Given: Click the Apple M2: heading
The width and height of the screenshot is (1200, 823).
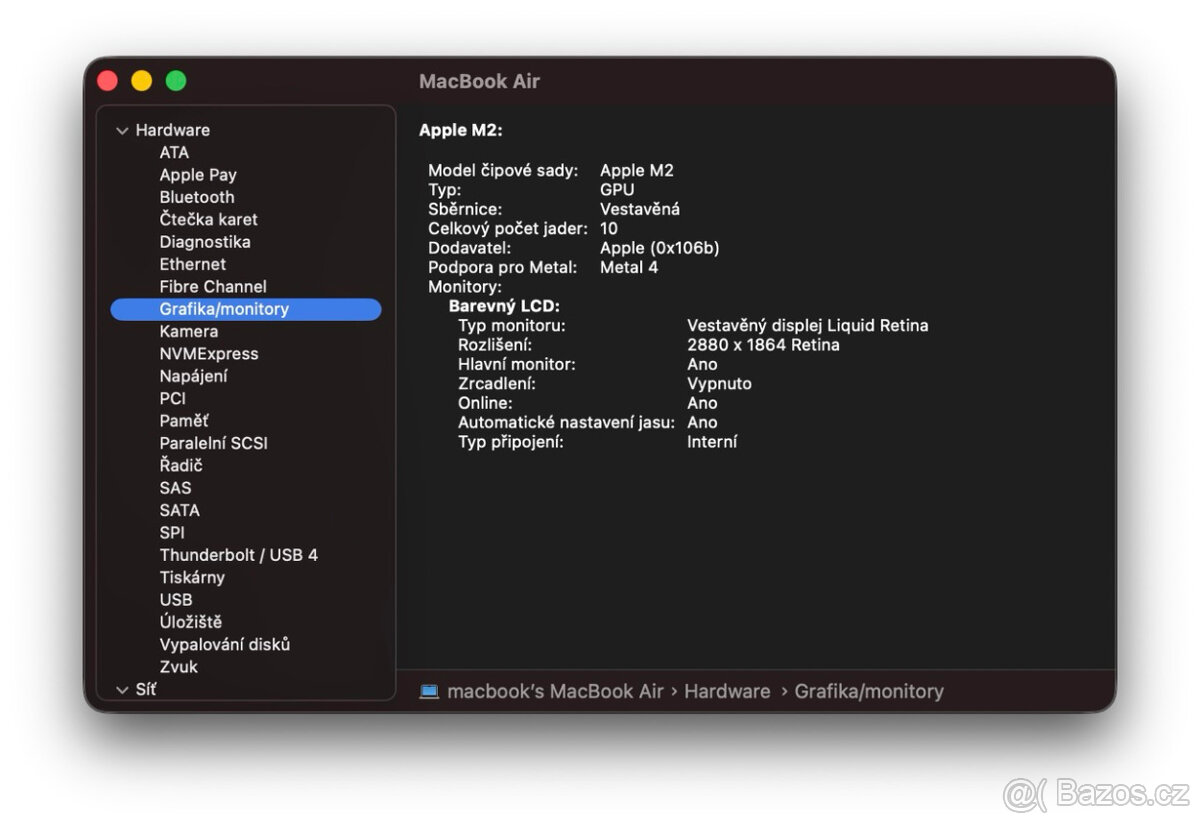Looking at the screenshot, I should tap(461, 130).
